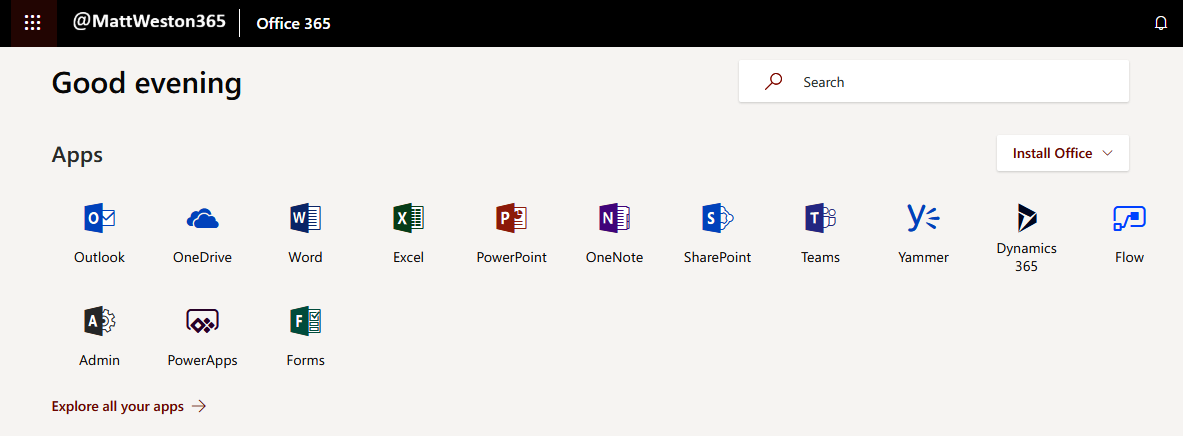Expand the Install Office dropdown
This screenshot has width=1183, height=436.
click(1062, 153)
